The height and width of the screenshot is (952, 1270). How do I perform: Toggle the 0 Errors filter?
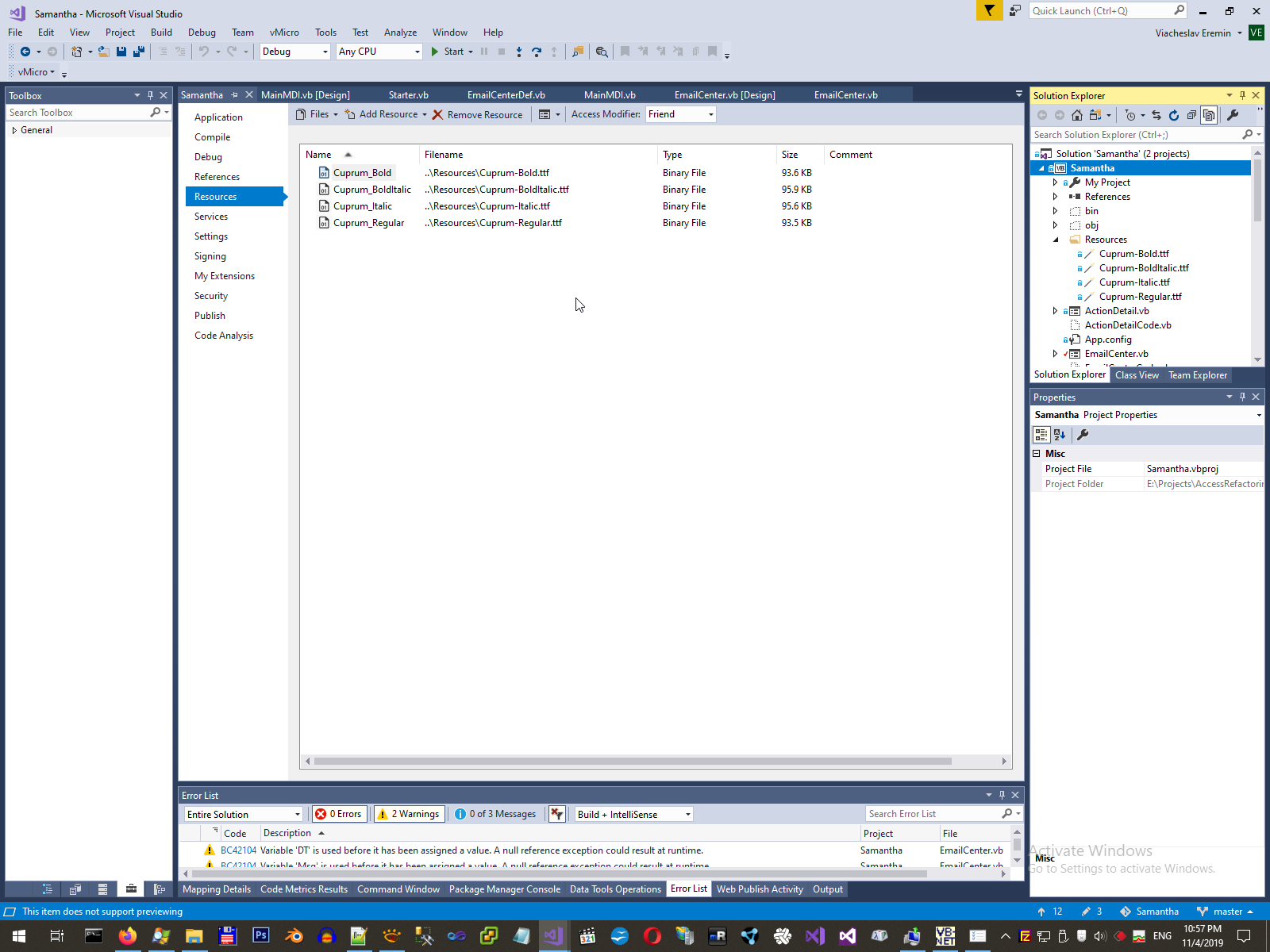tap(338, 814)
